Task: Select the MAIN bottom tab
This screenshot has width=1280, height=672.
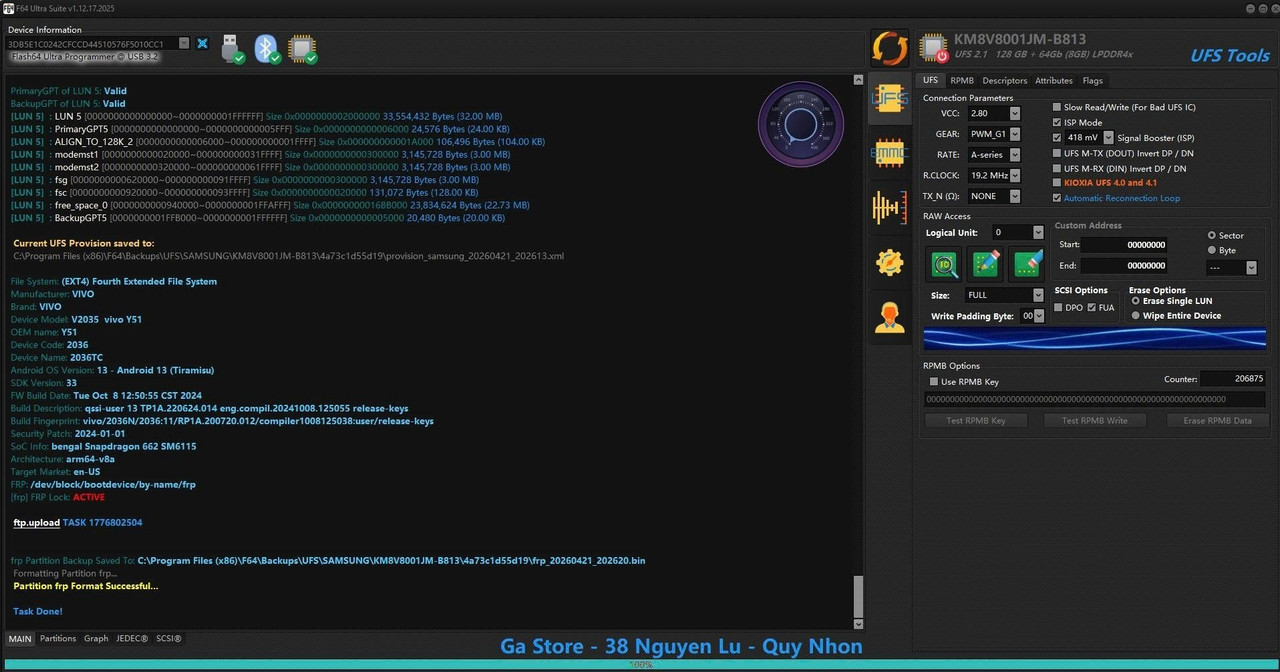Action: (x=20, y=638)
